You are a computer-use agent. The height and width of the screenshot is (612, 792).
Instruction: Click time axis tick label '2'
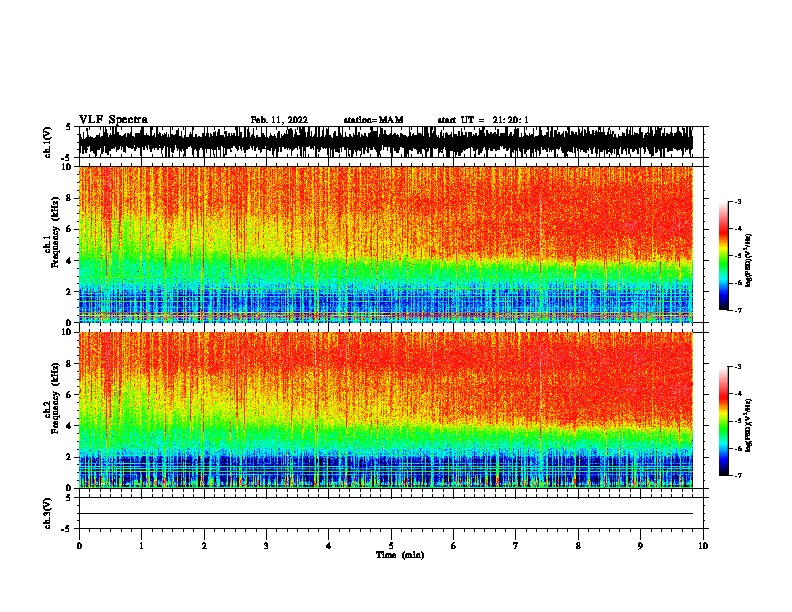204,545
